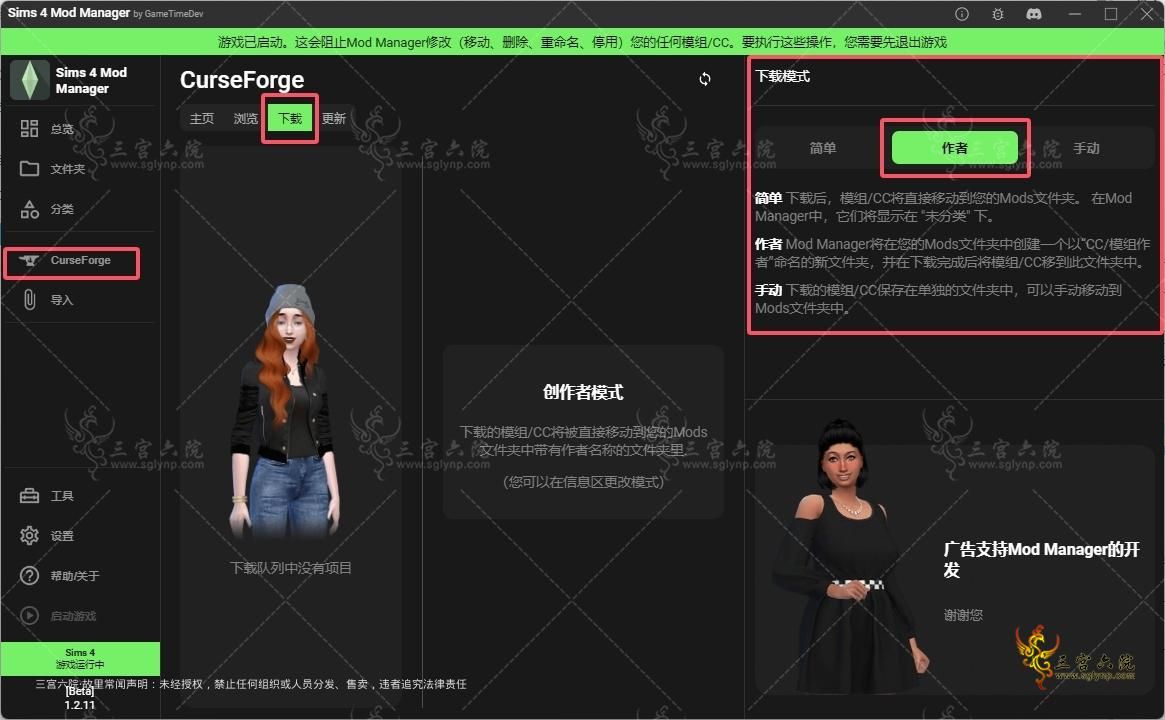Viewport: 1165px width, 720px height.
Task: Go to 文件夹 in the sidebar
Action: click(x=68, y=169)
